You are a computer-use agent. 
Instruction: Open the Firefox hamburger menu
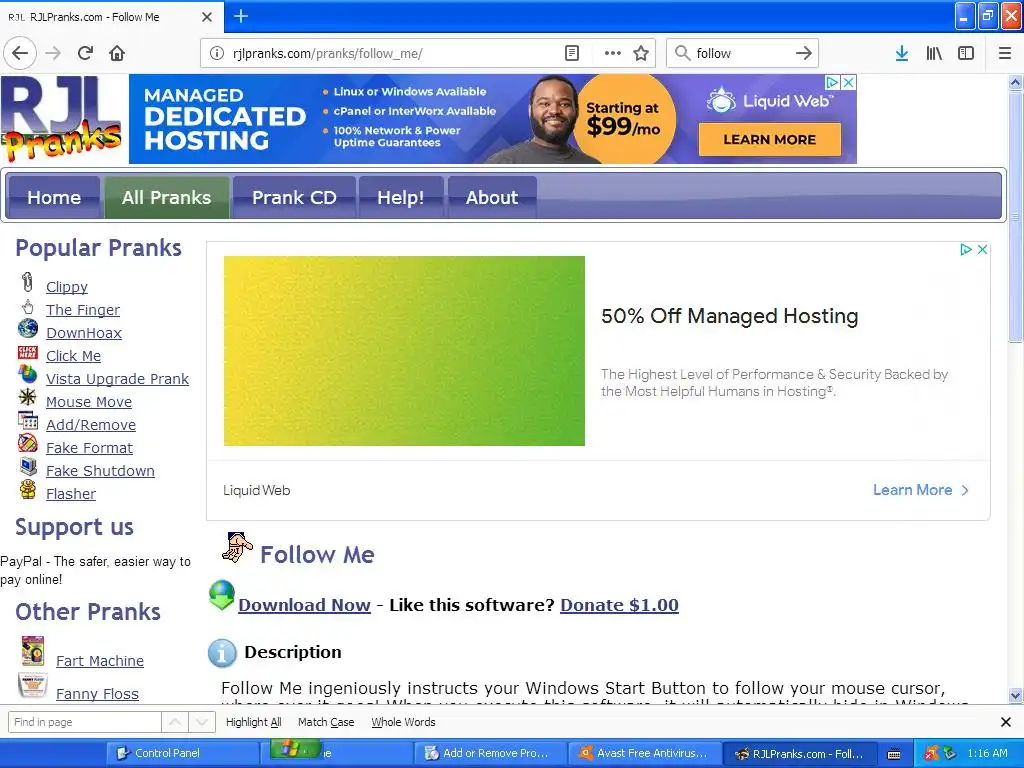1005,53
